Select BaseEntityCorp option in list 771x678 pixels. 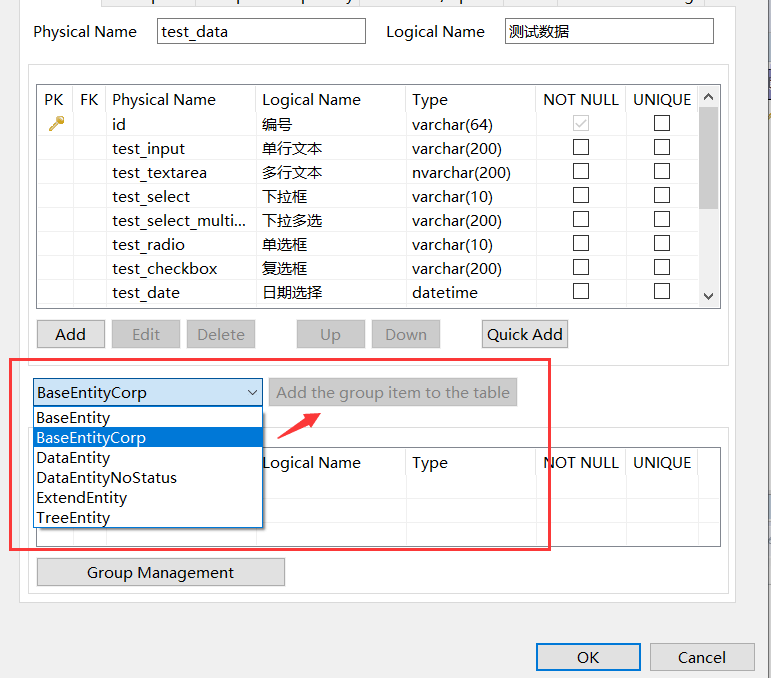point(148,438)
